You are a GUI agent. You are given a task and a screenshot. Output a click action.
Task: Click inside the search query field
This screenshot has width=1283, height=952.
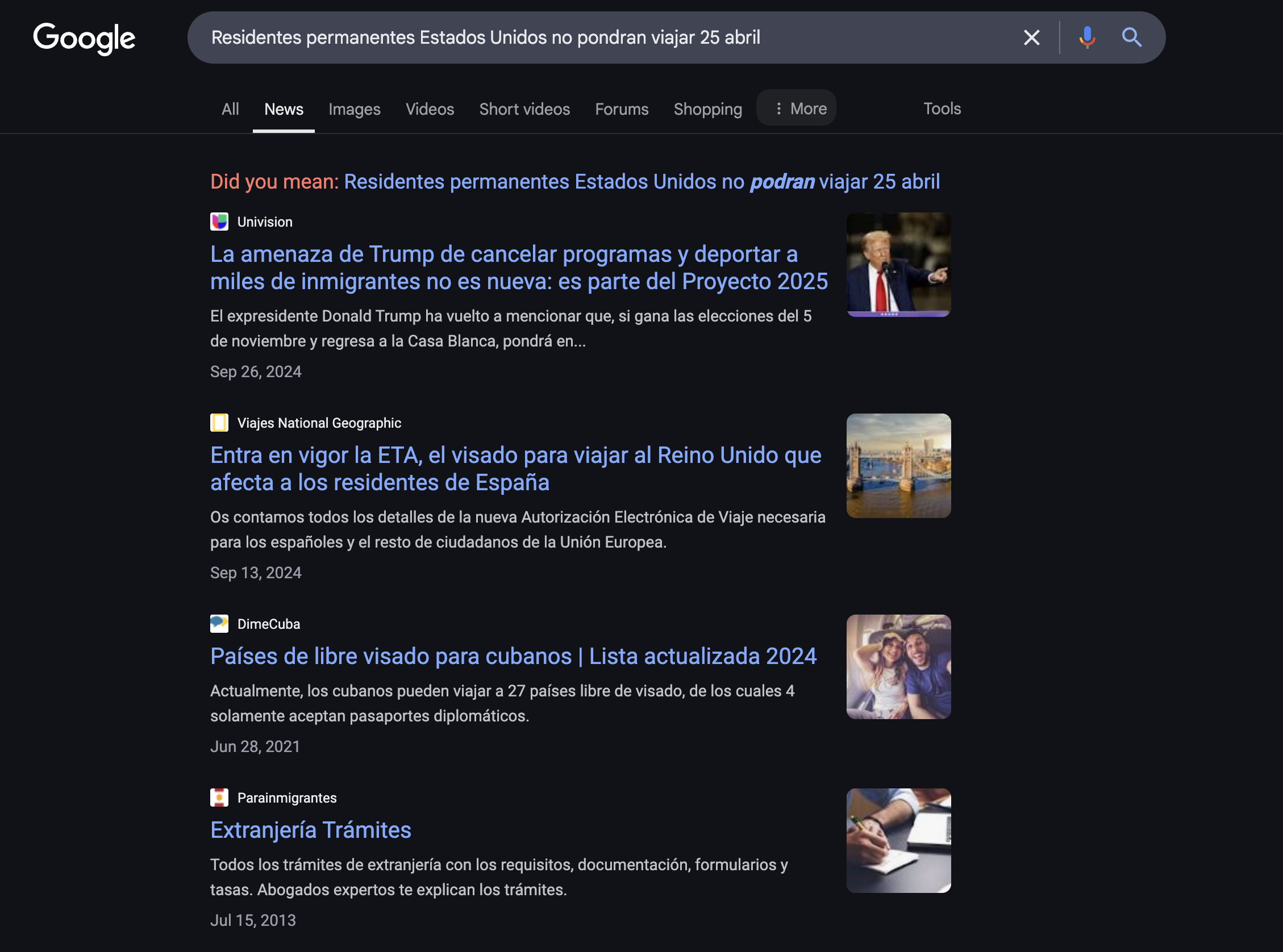point(576,38)
